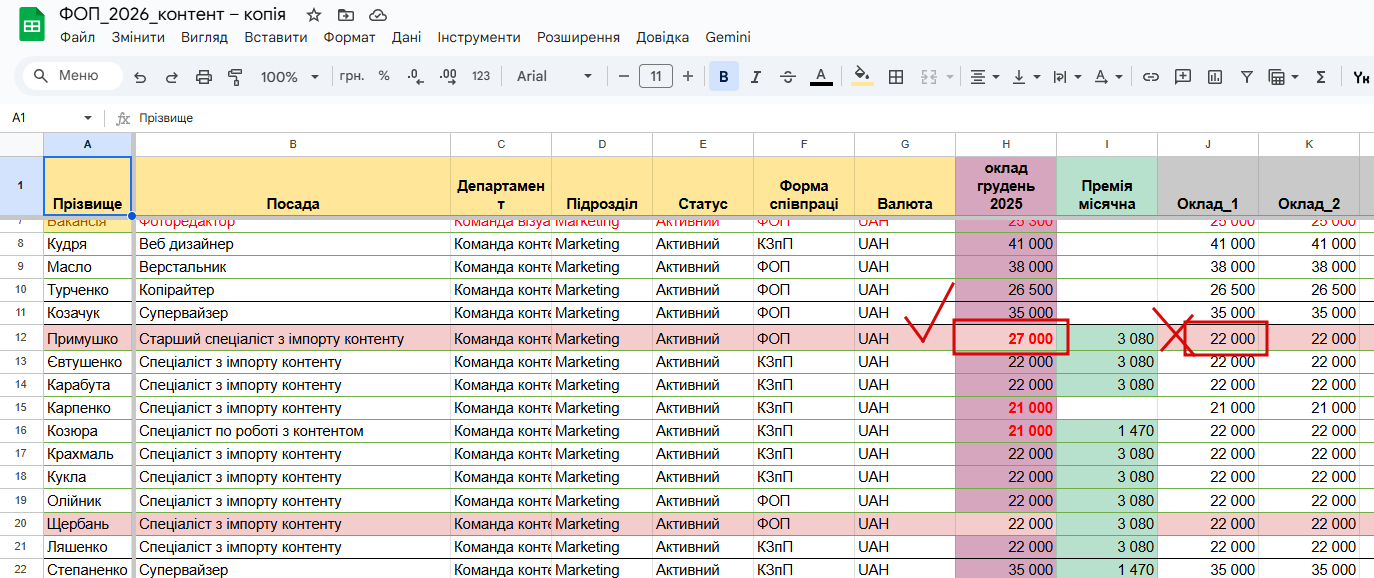1374x578 pixels.
Task: Check cloud save status icon
Action: coord(378,15)
